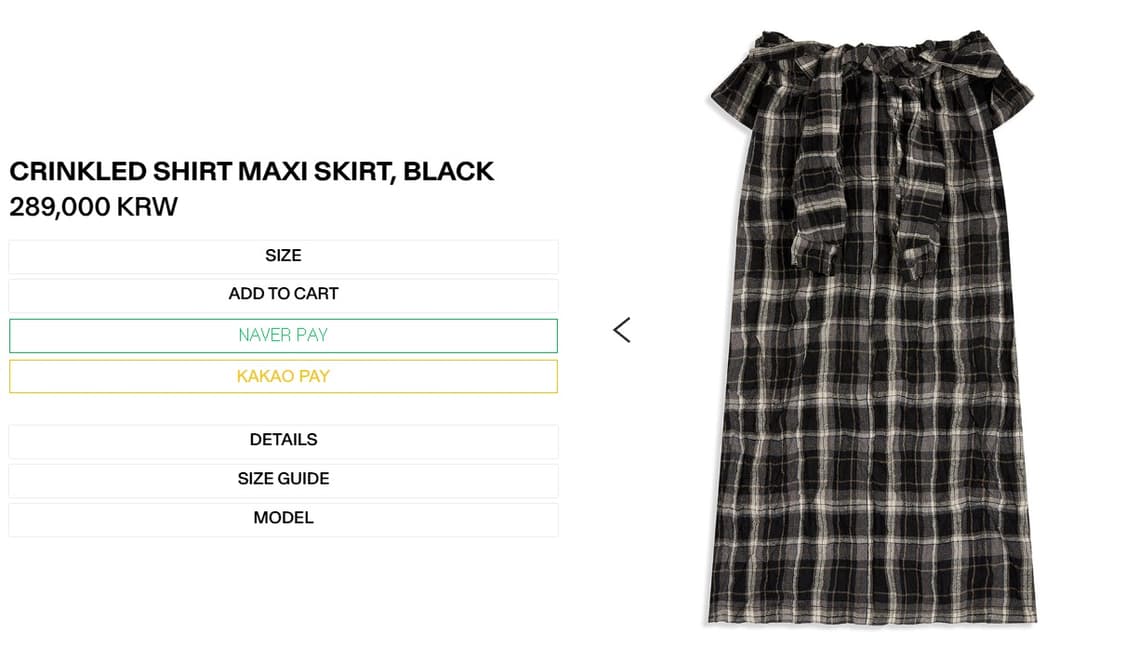Viewport: 1125px width, 672px height.
Task: Open the SIZE selector
Action: (x=283, y=256)
